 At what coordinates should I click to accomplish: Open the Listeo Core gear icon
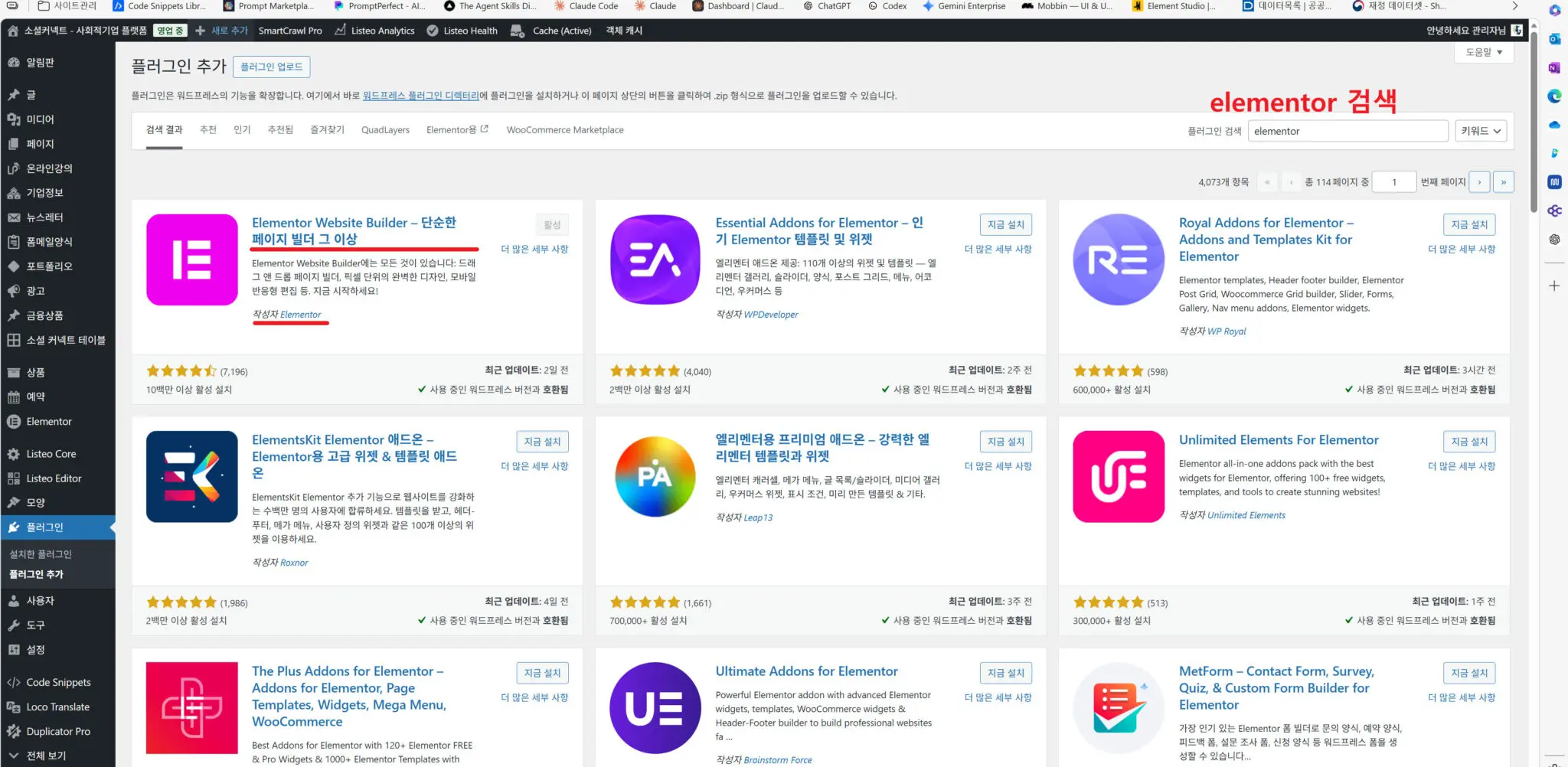14,454
